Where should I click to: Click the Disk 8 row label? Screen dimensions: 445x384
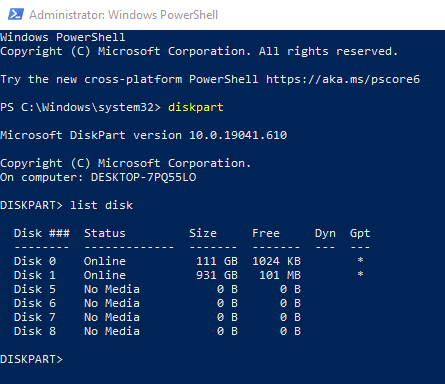[x=35, y=331]
